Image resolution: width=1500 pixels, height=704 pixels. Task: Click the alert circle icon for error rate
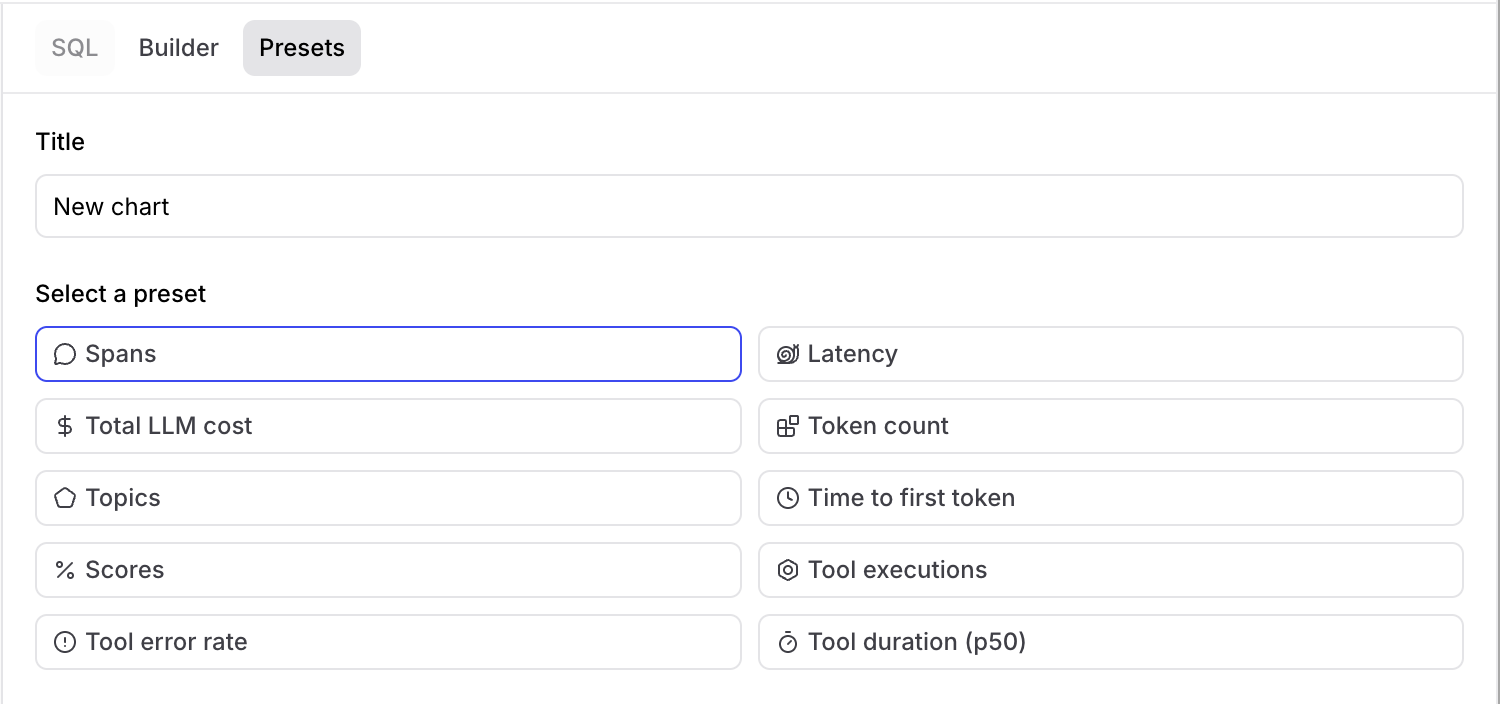(65, 642)
